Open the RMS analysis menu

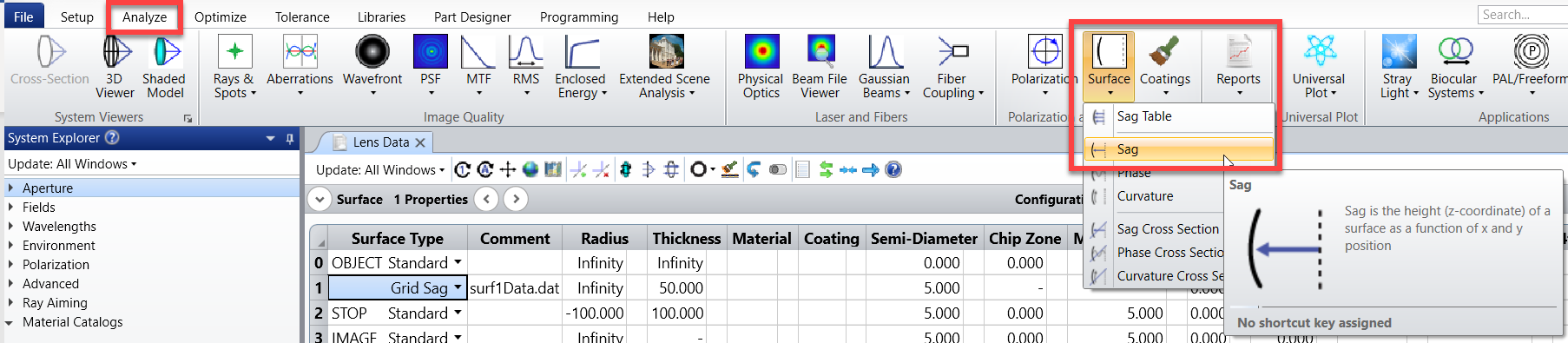coord(525,65)
